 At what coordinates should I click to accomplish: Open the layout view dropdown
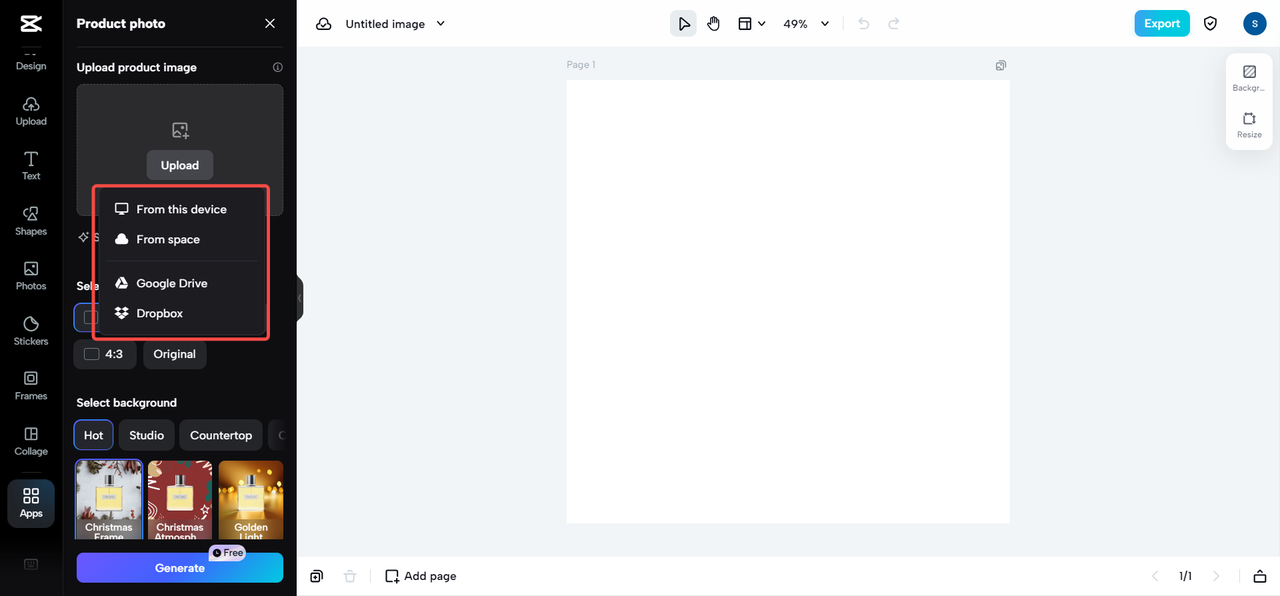[x=752, y=24]
